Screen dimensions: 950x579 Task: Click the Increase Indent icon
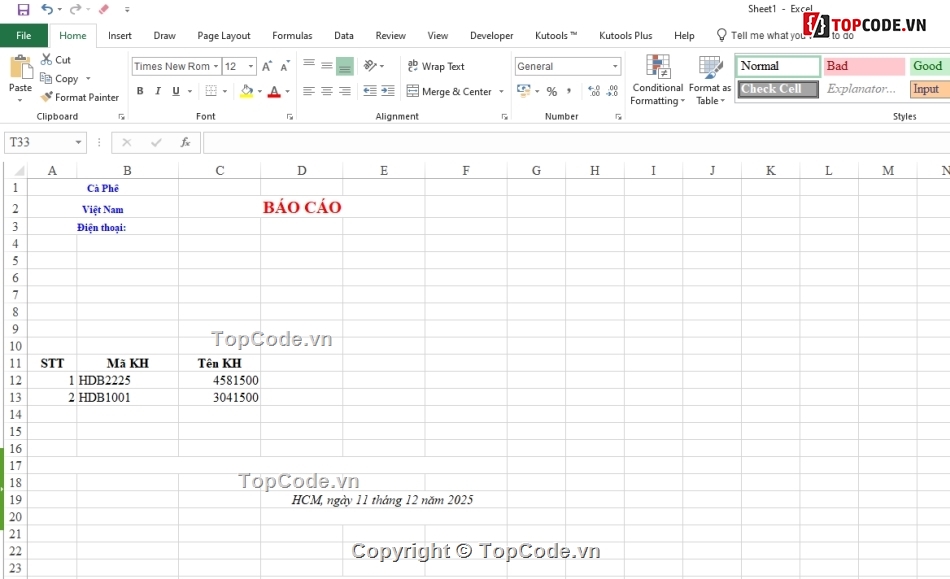[x=389, y=91]
